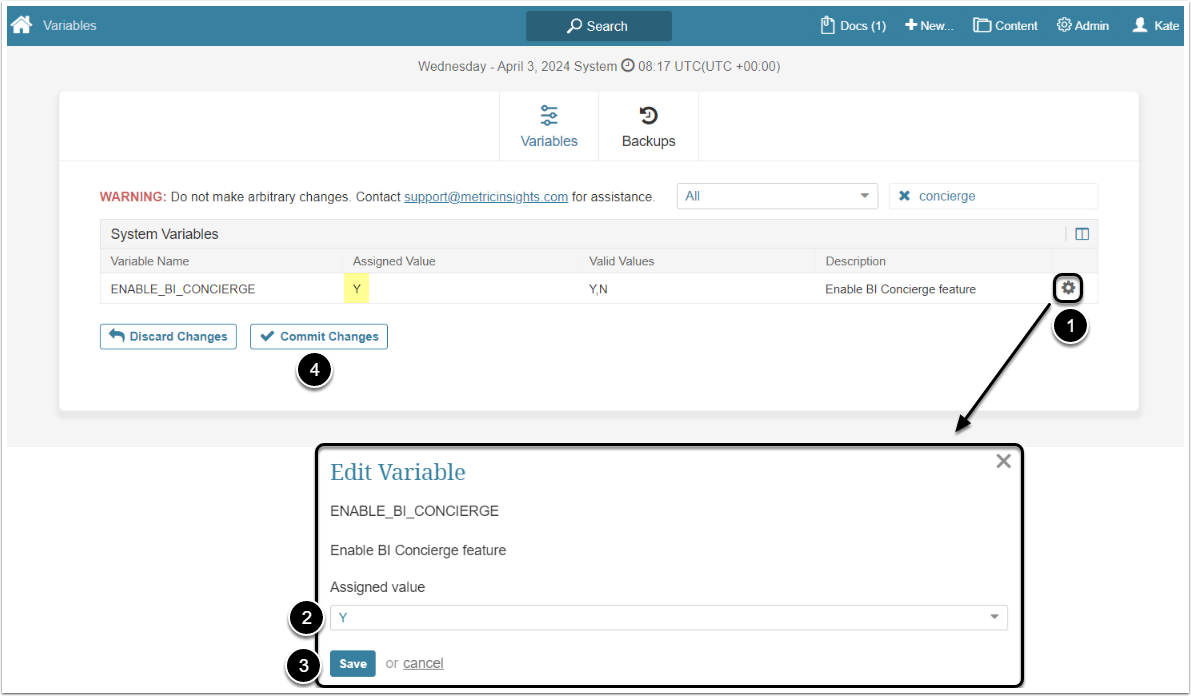
Task: Clear the concierge search filter with X icon
Action: (904, 196)
